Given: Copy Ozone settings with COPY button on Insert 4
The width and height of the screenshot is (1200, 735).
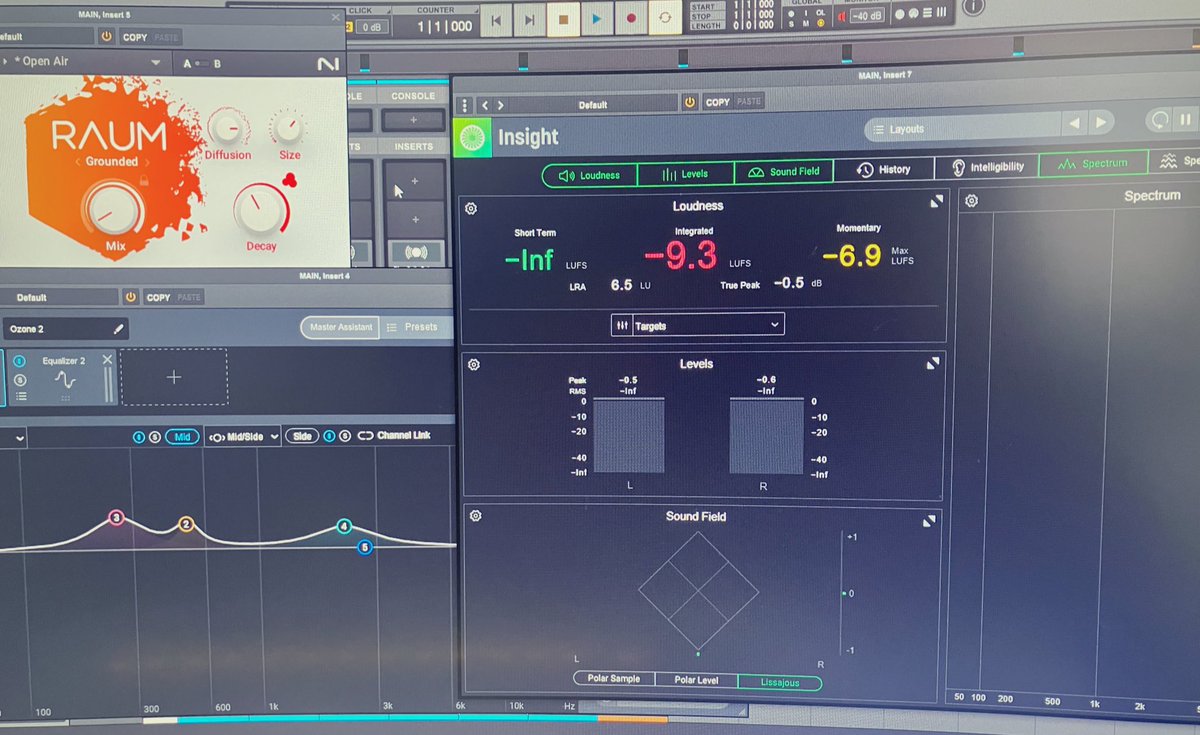Looking at the screenshot, I should click(158, 297).
